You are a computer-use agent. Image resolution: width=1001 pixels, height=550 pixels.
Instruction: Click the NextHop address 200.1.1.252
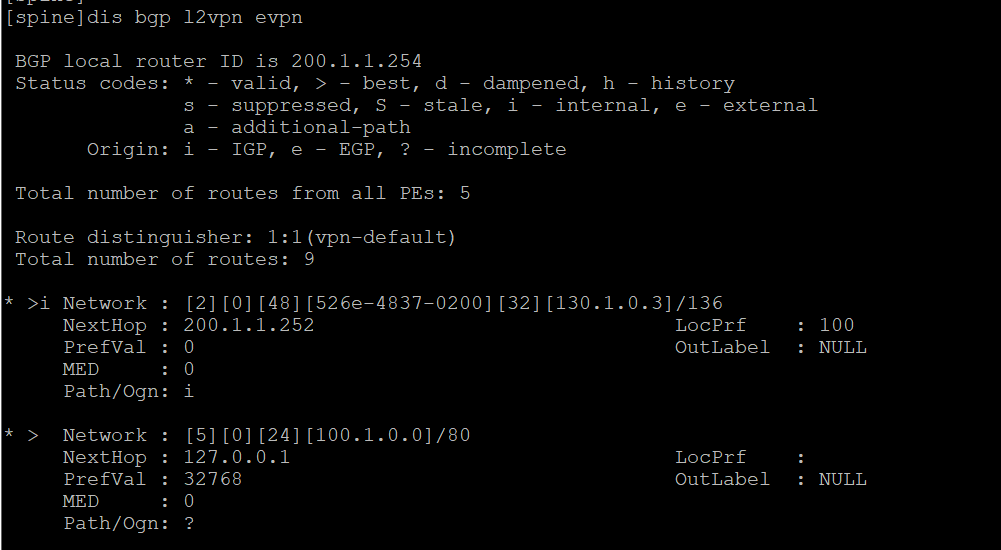(249, 325)
